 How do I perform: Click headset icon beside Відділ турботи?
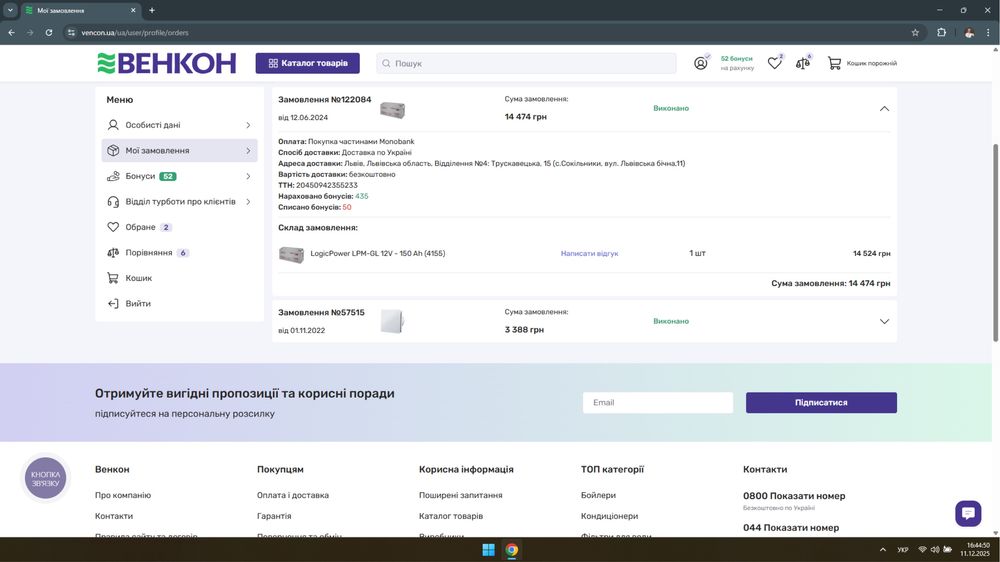[x=113, y=202]
